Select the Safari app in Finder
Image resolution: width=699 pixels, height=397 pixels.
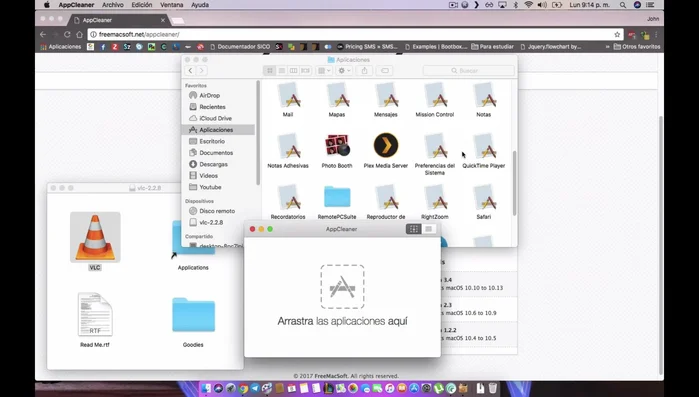(x=484, y=197)
